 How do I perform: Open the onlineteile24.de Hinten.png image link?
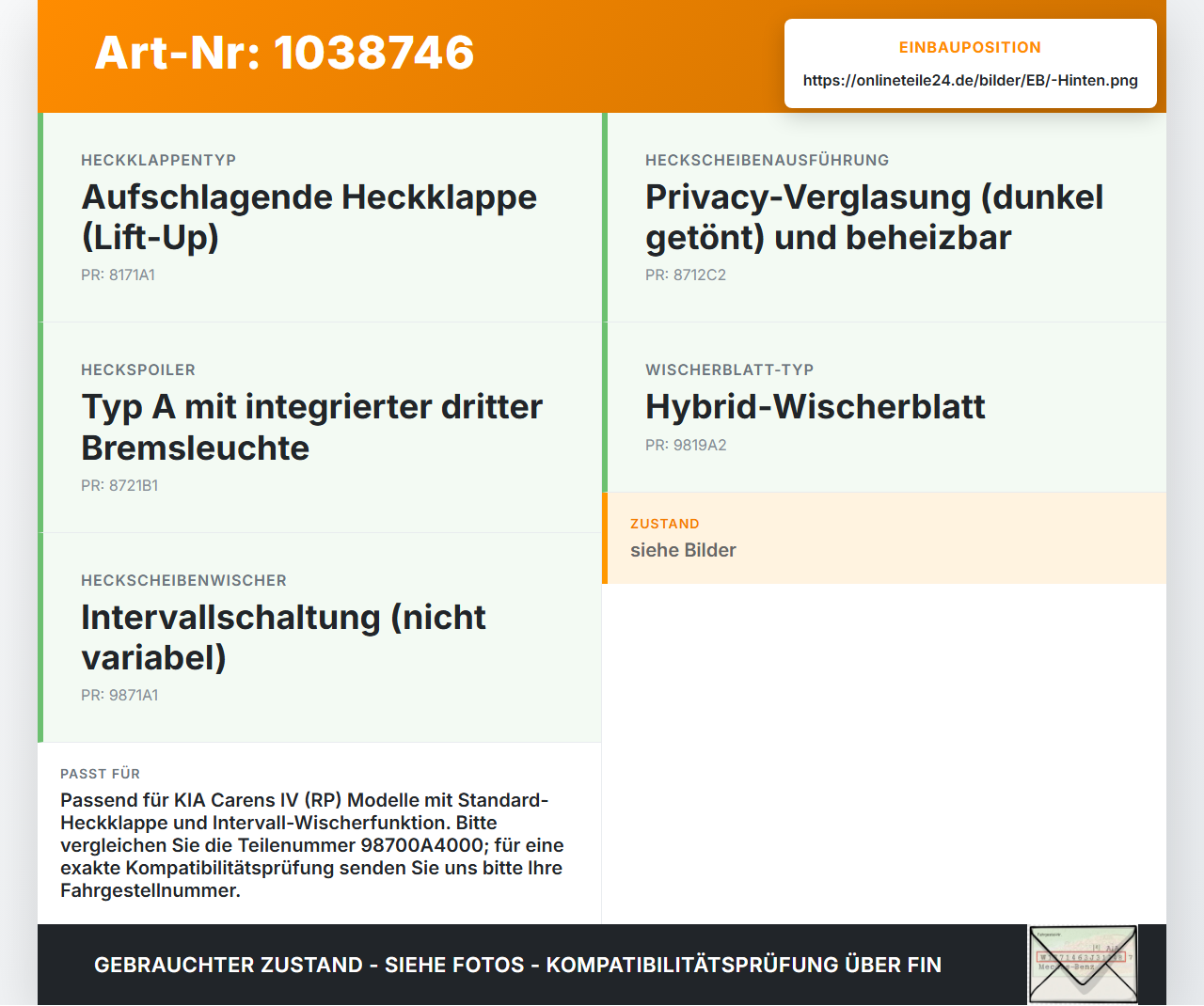970,81
